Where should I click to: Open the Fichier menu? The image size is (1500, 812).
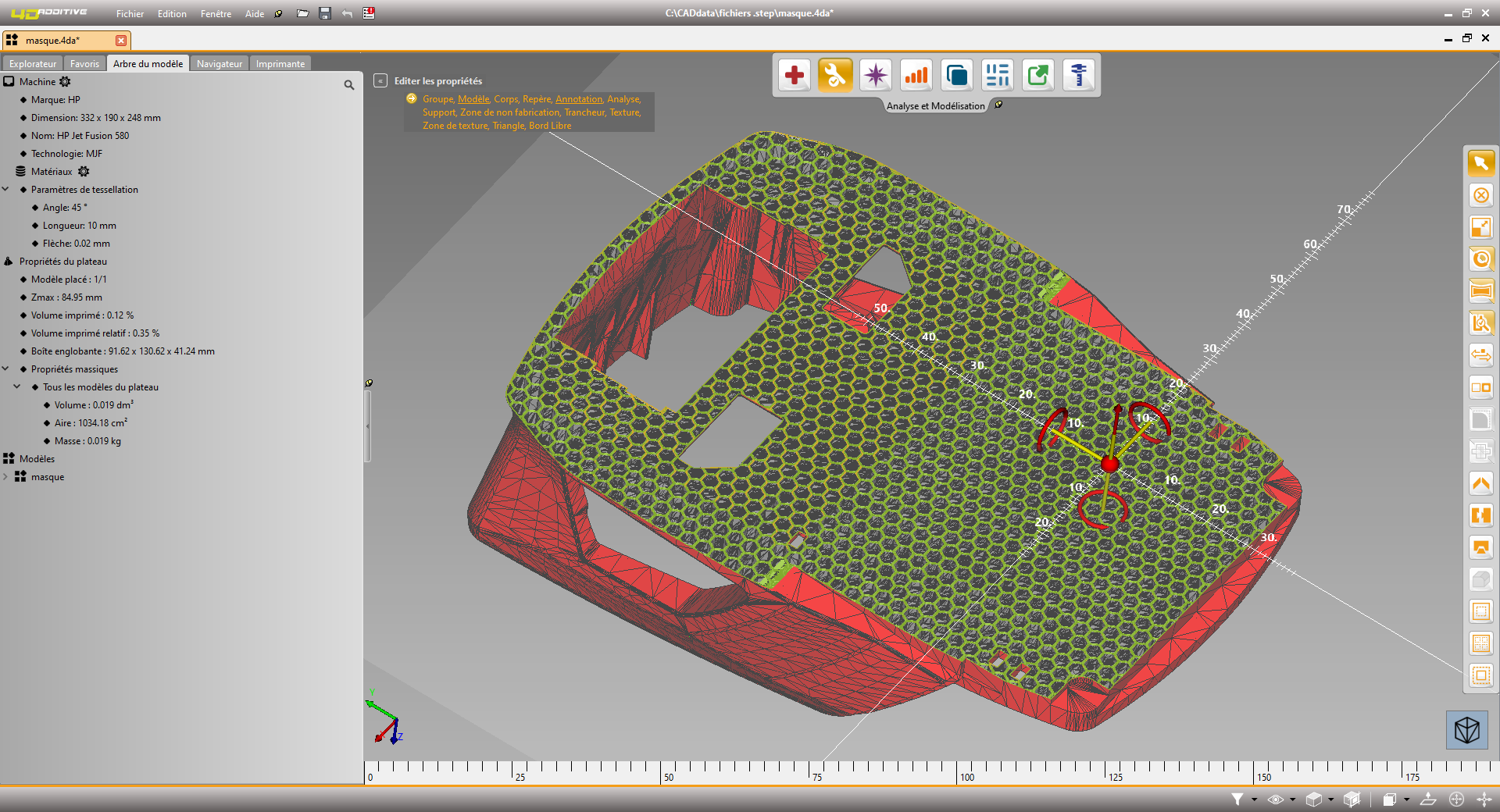[x=130, y=13]
